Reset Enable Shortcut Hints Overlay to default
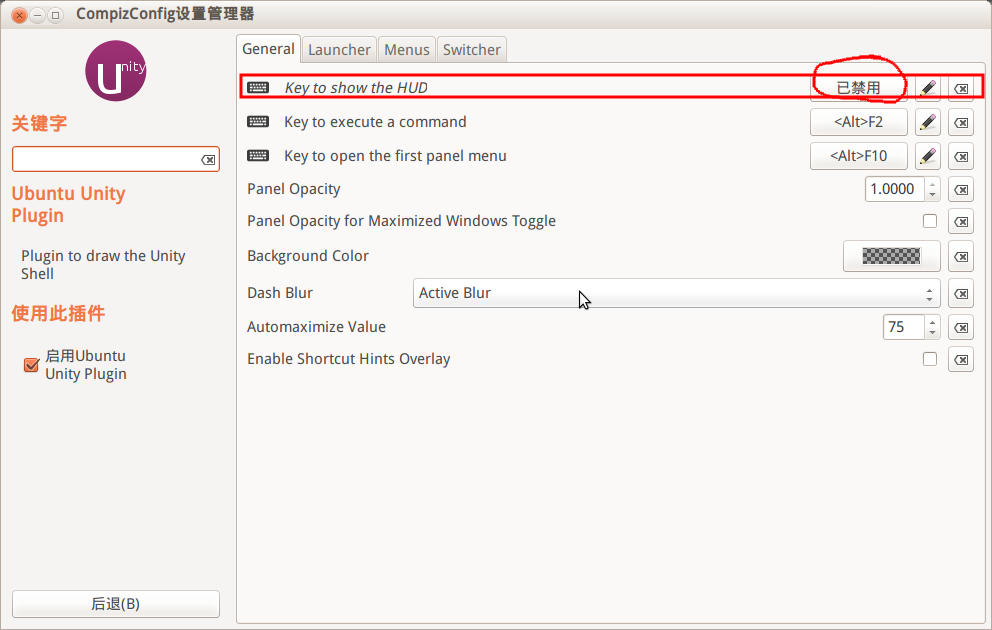The height and width of the screenshot is (630, 992). pyautogui.click(x=961, y=359)
